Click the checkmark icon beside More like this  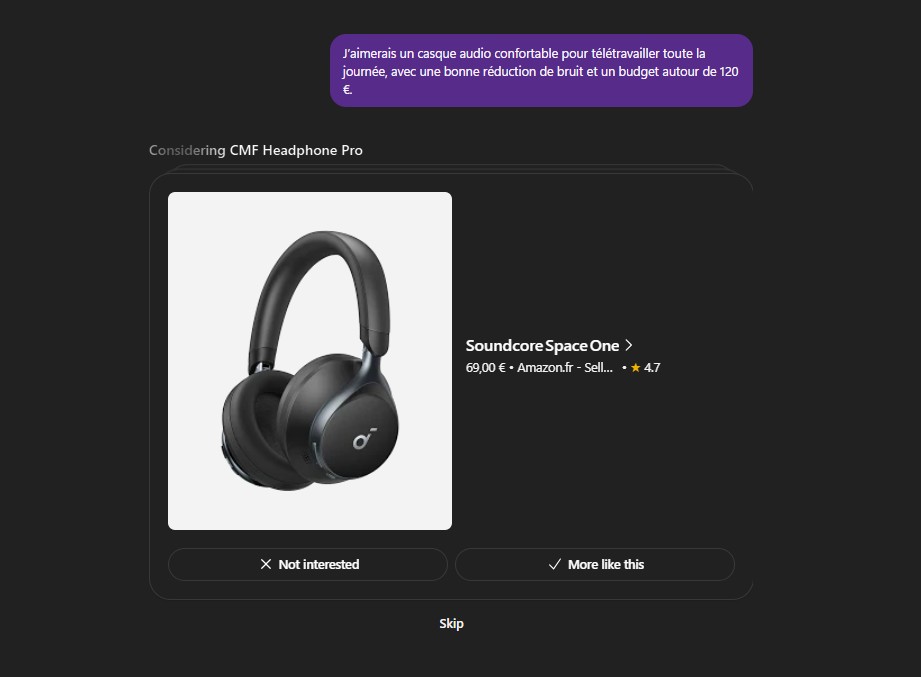pos(554,564)
